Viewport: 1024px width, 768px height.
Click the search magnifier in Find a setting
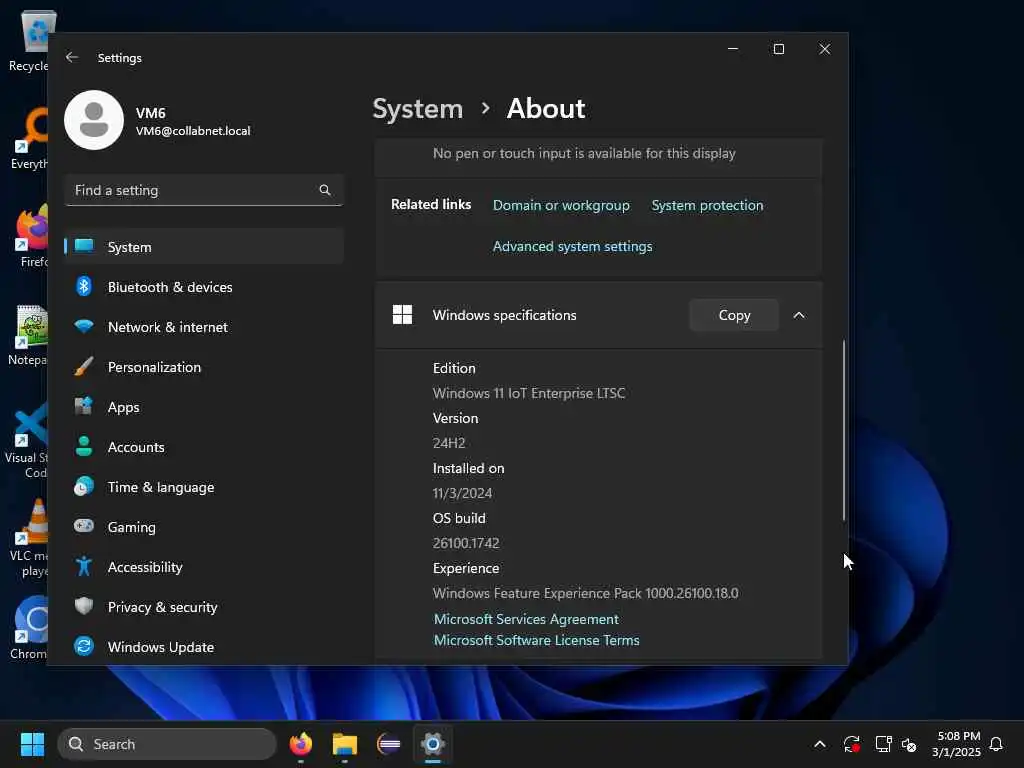325,190
